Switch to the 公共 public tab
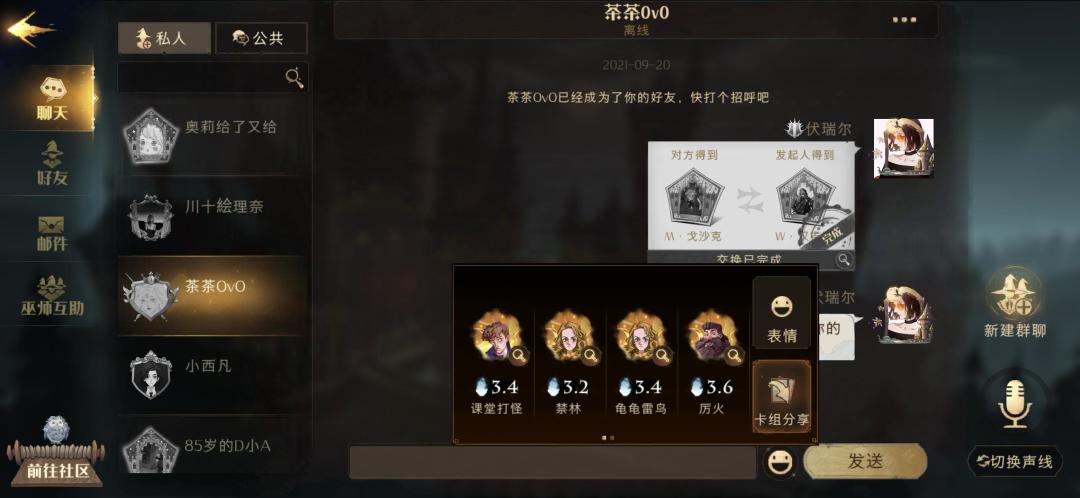Viewport: 1080px width, 498px height. (x=262, y=37)
